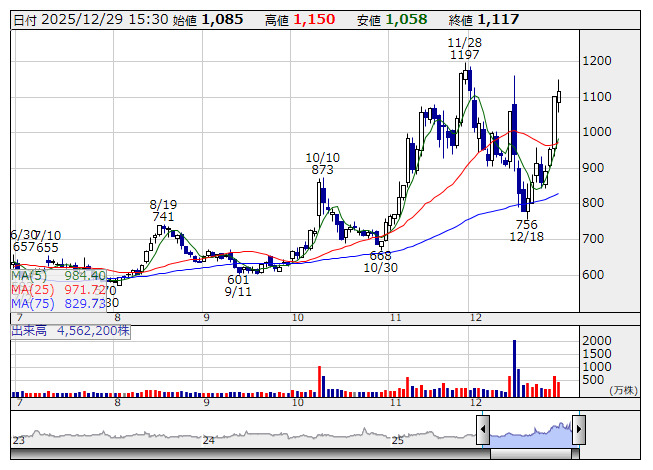This screenshot has height=470, width=653.
Task: Click the 8/19 peak label 741
Action: coord(164,216)
